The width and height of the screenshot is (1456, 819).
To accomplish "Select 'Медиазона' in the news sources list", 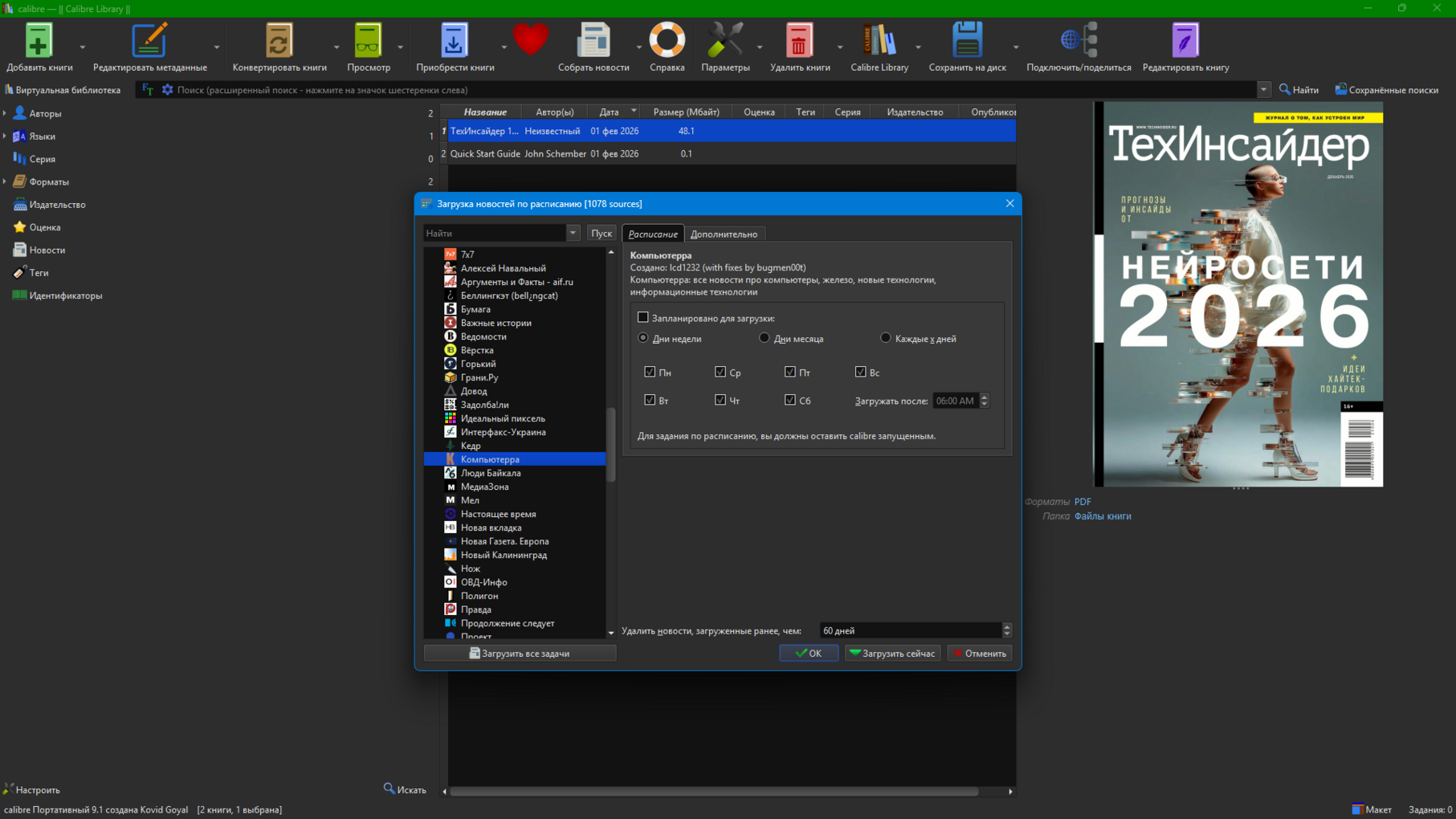I will pos(484,487).
